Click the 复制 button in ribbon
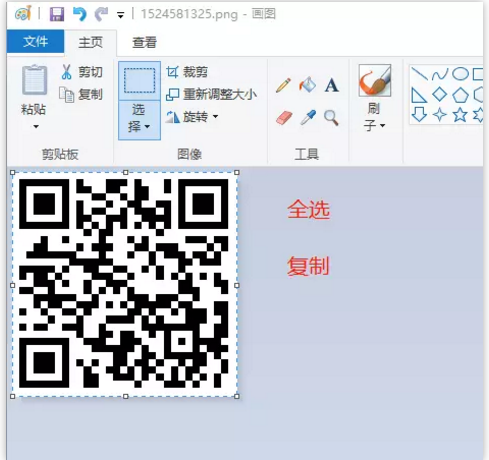489x460 pixels. tap(81, 95)
